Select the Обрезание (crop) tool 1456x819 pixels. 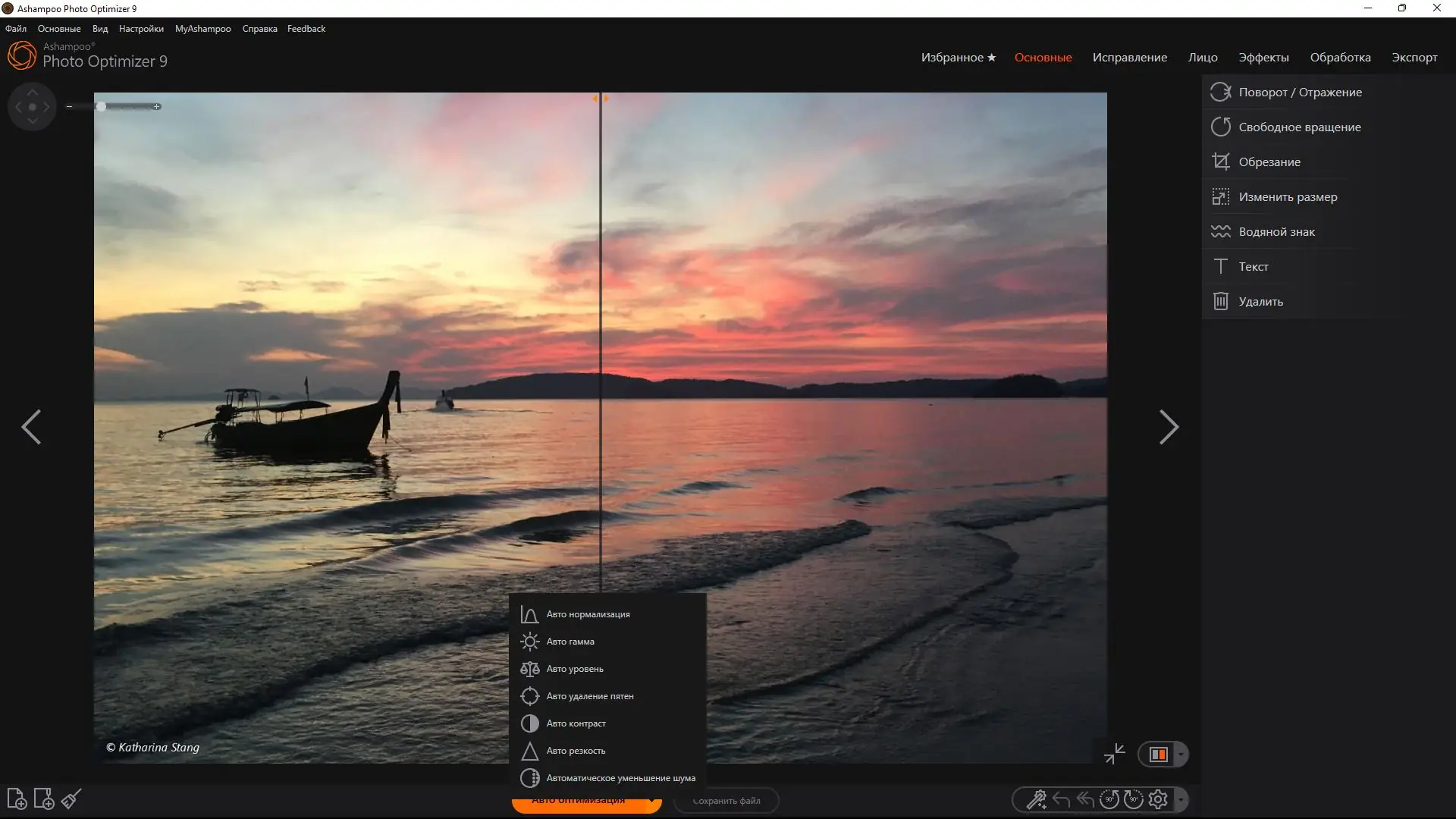pyautogui.click(x=1269, y=162)
